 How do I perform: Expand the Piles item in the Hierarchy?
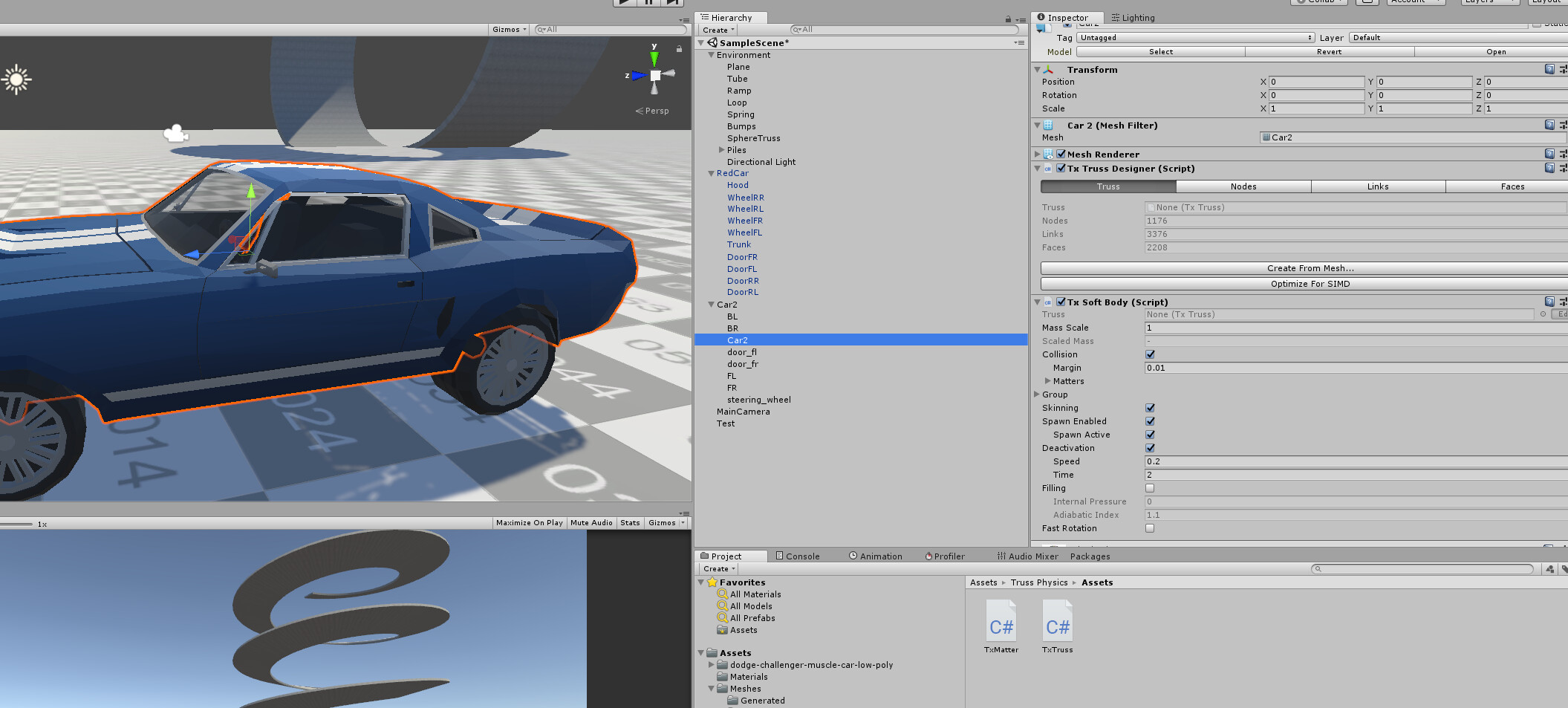721,149
